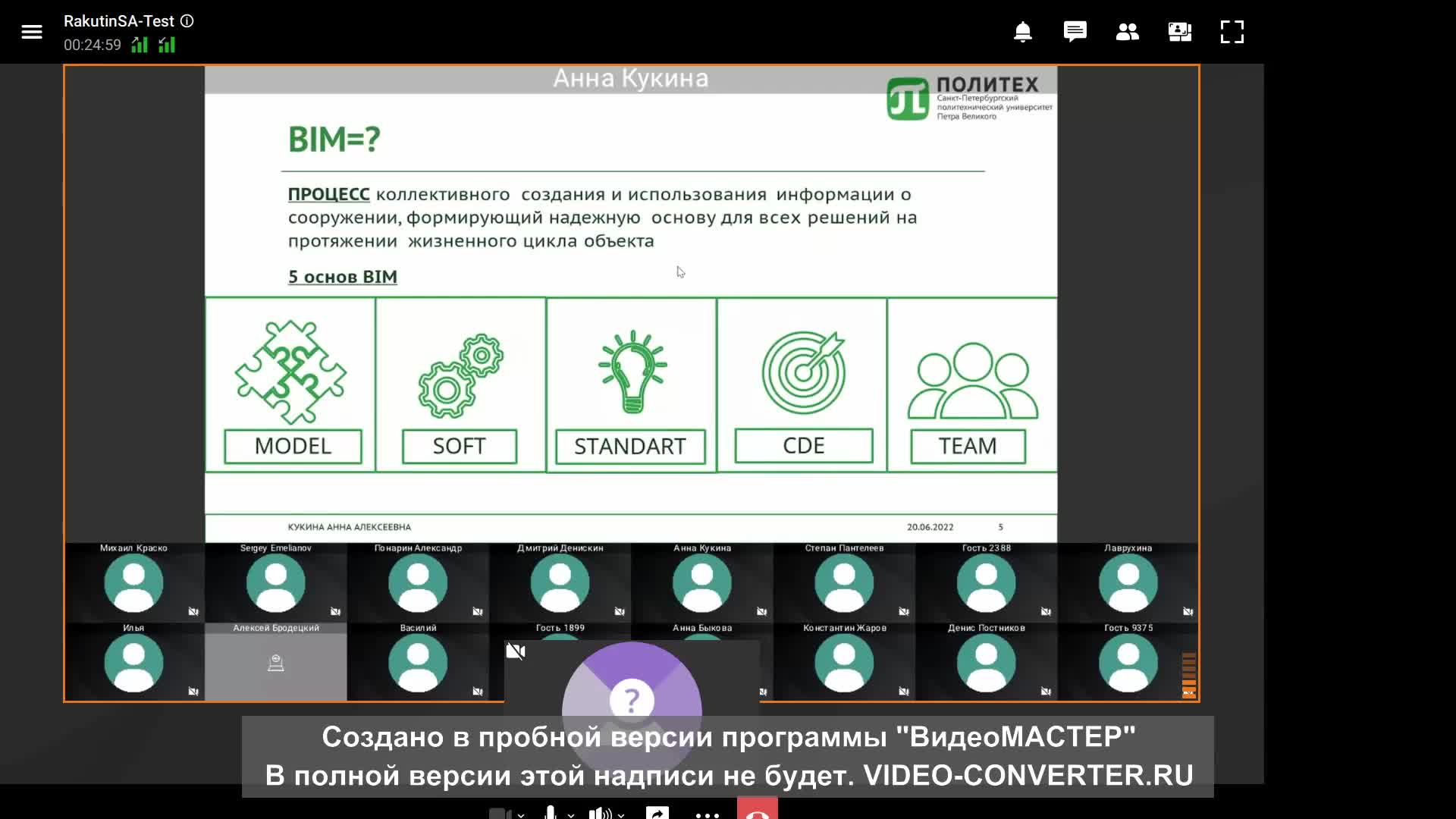Screen dimensions: 1456x819
Task: Click the second green signal strength indicator
Action: pyautogui.click(x=167, y=45)
